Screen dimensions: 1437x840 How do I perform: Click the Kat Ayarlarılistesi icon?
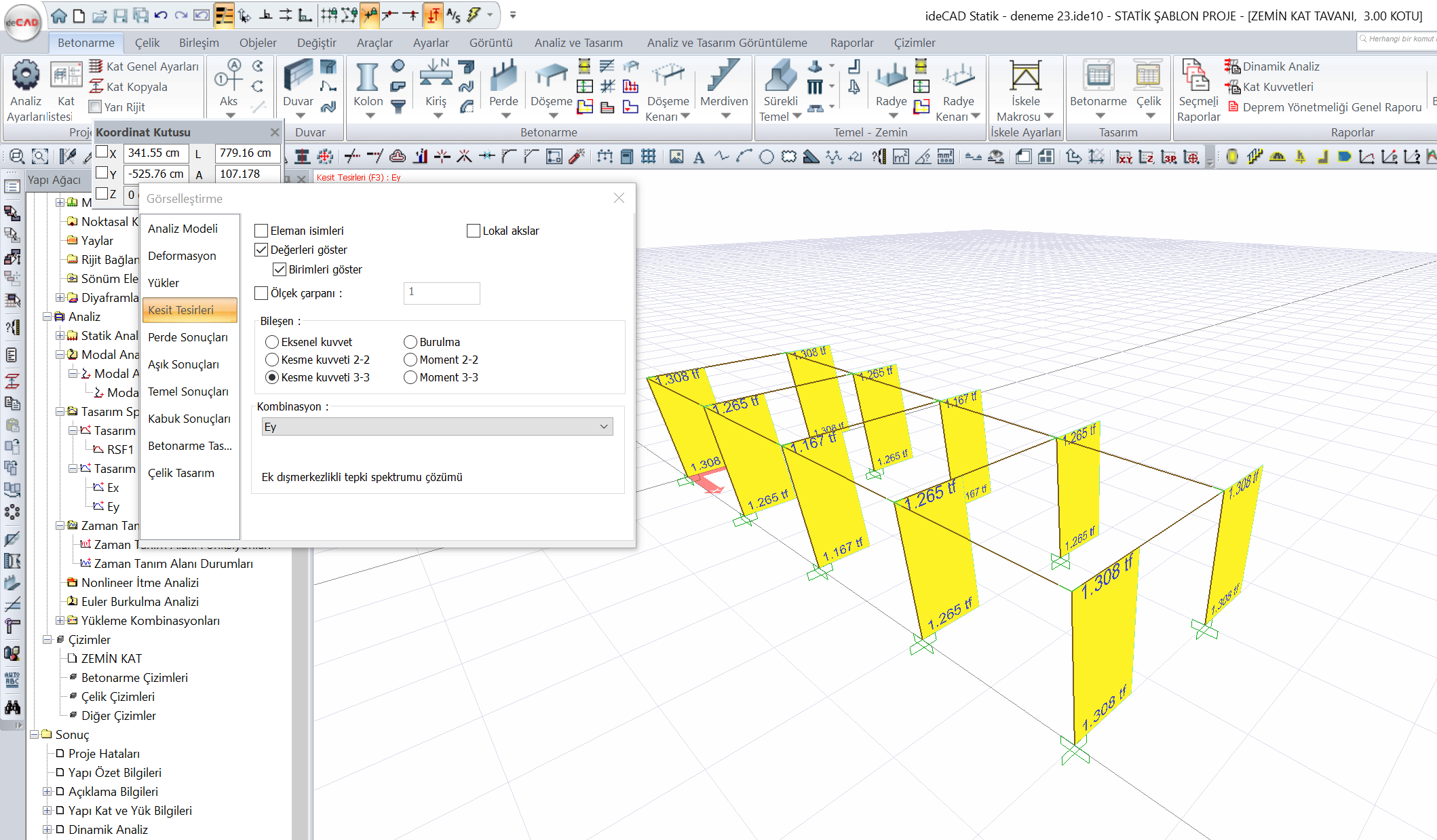(66, 76)
